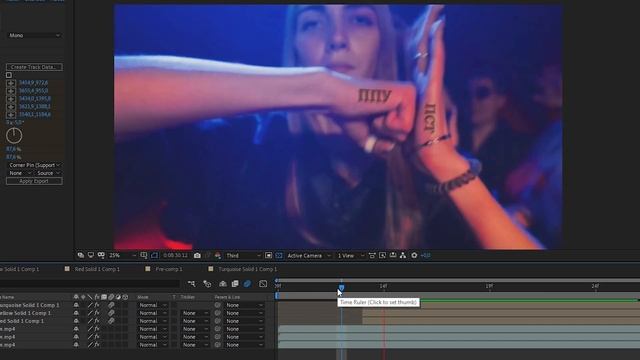Open the Corner Pin export type dropdown
640x360 pixels.
pyautogui.click(x=34, y=165)
